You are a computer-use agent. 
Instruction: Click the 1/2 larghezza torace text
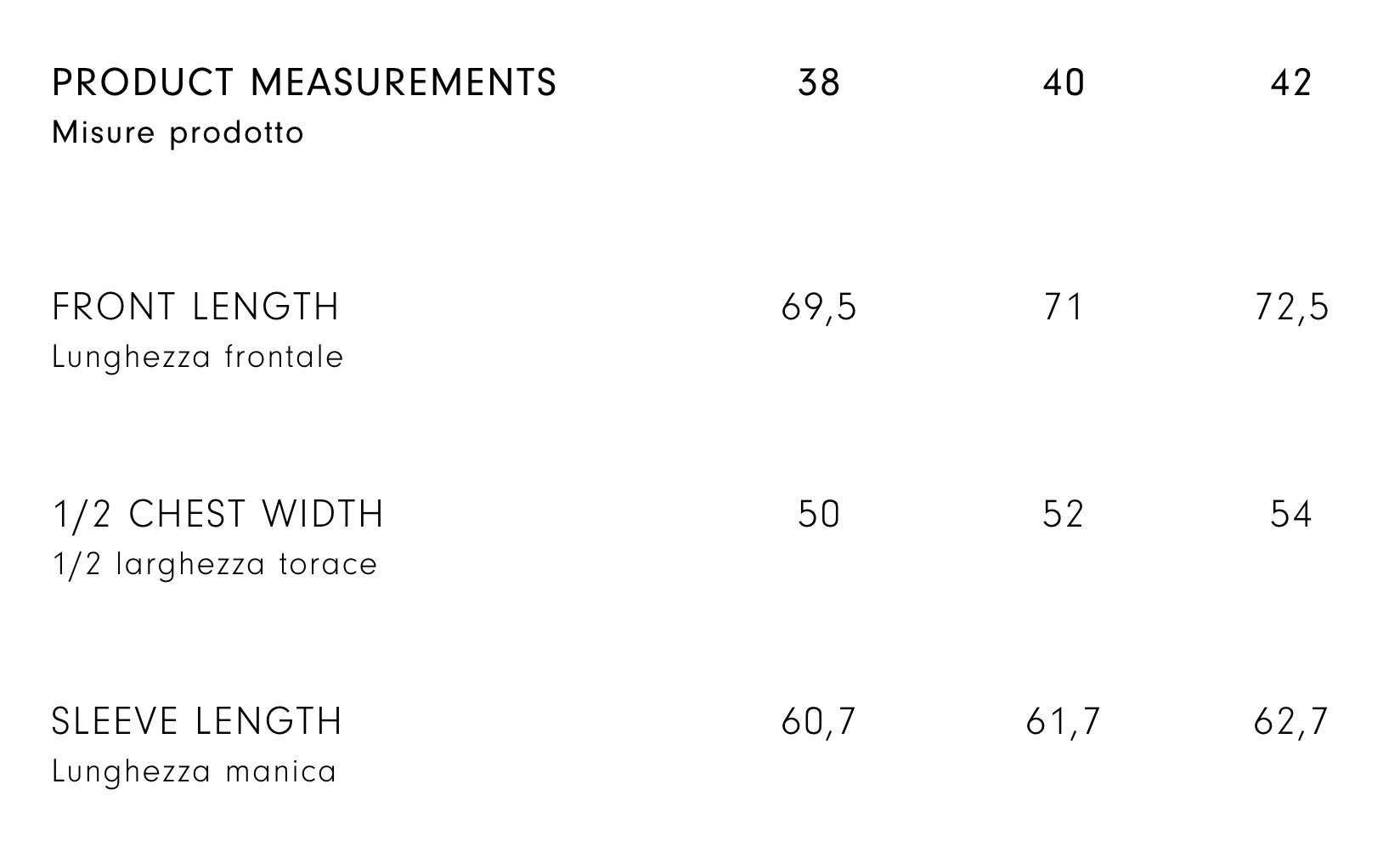pyautogui.click(x=215, y=565)
